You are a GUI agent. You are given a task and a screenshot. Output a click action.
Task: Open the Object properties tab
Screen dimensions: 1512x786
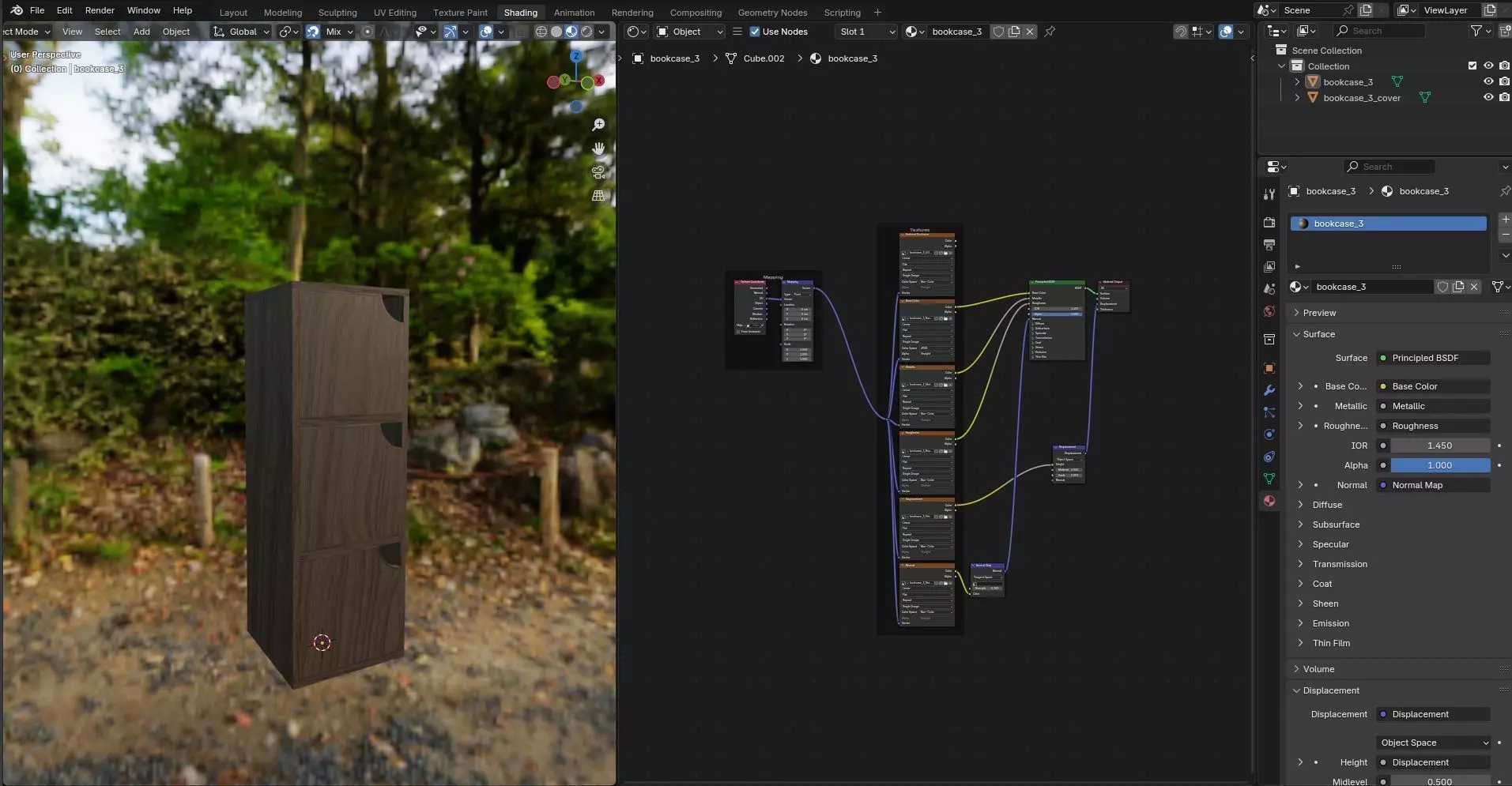point(1269,368)
